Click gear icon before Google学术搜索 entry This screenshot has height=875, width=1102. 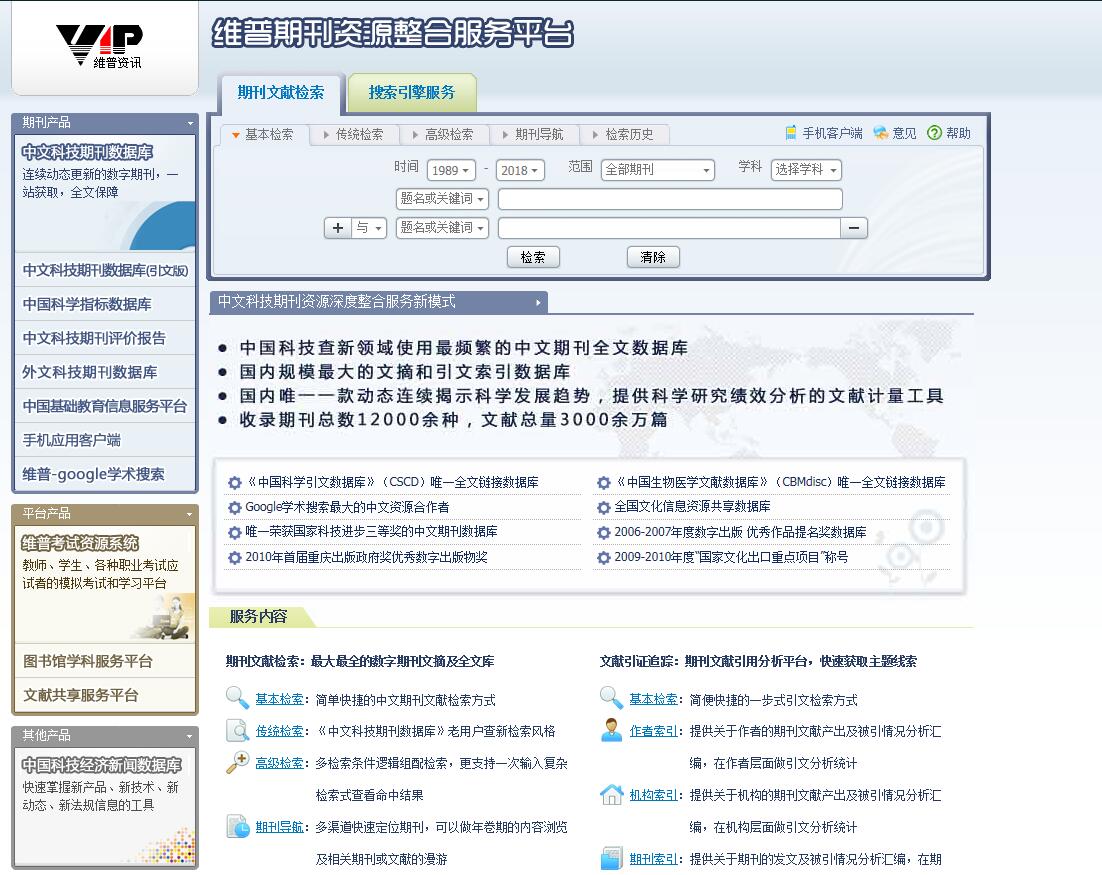click(x=235, y=507)
